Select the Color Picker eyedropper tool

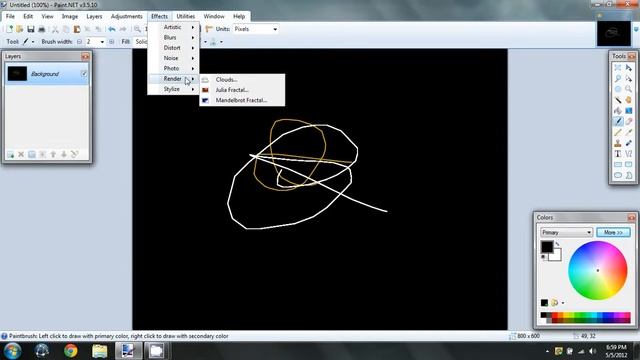coord(629,132)
